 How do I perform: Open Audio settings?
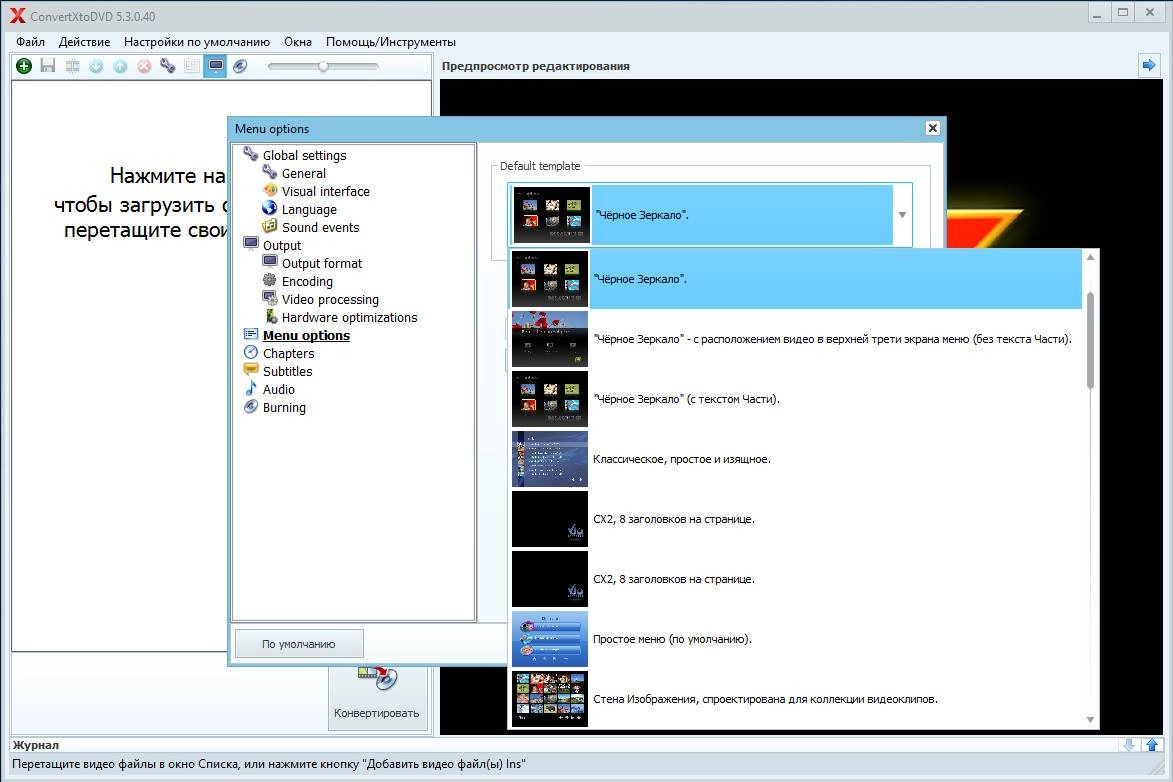[x=278, y=389]
